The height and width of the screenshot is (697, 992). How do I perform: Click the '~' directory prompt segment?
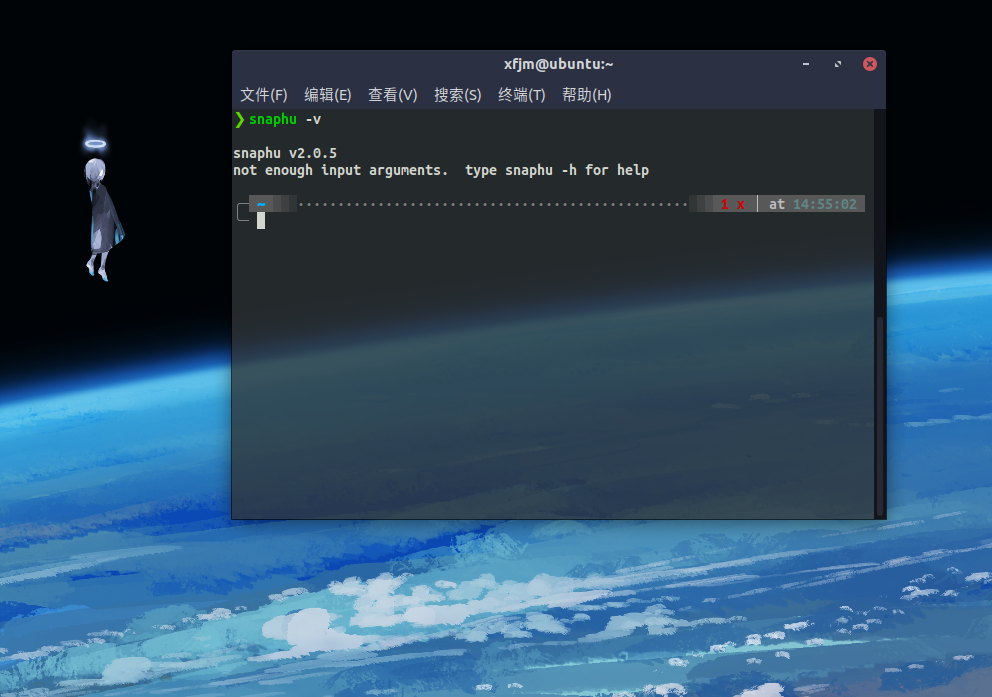click(261, 204)
